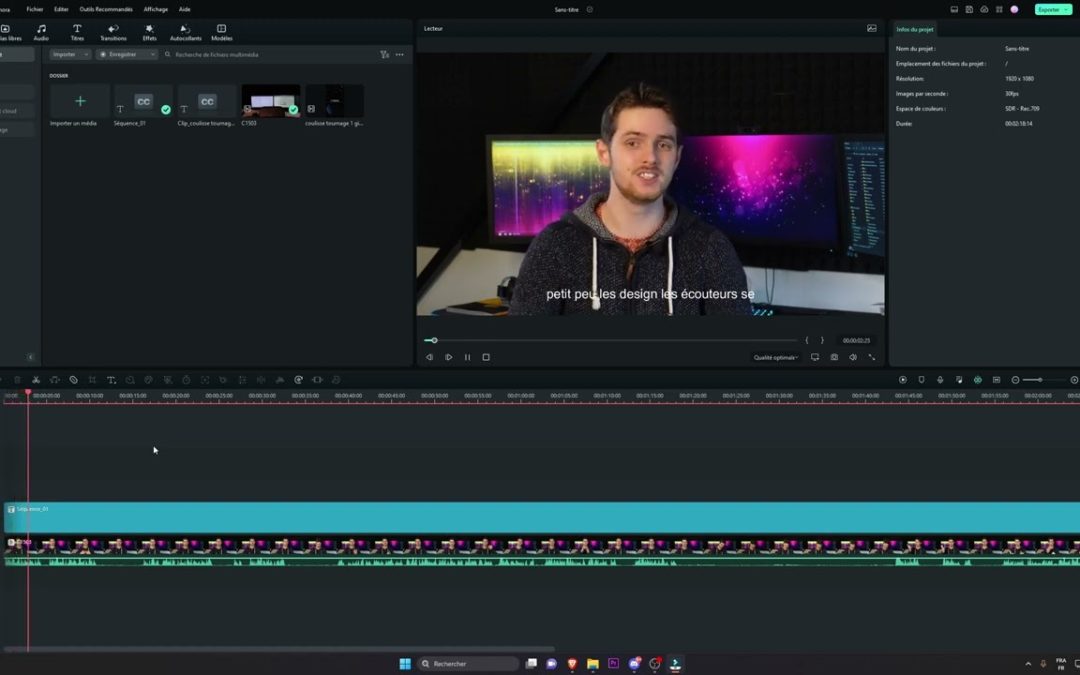This screenshot has height=675, width=1080.
Task: Select the C1503 video thumbnail
Action: [x=271, y=101]
